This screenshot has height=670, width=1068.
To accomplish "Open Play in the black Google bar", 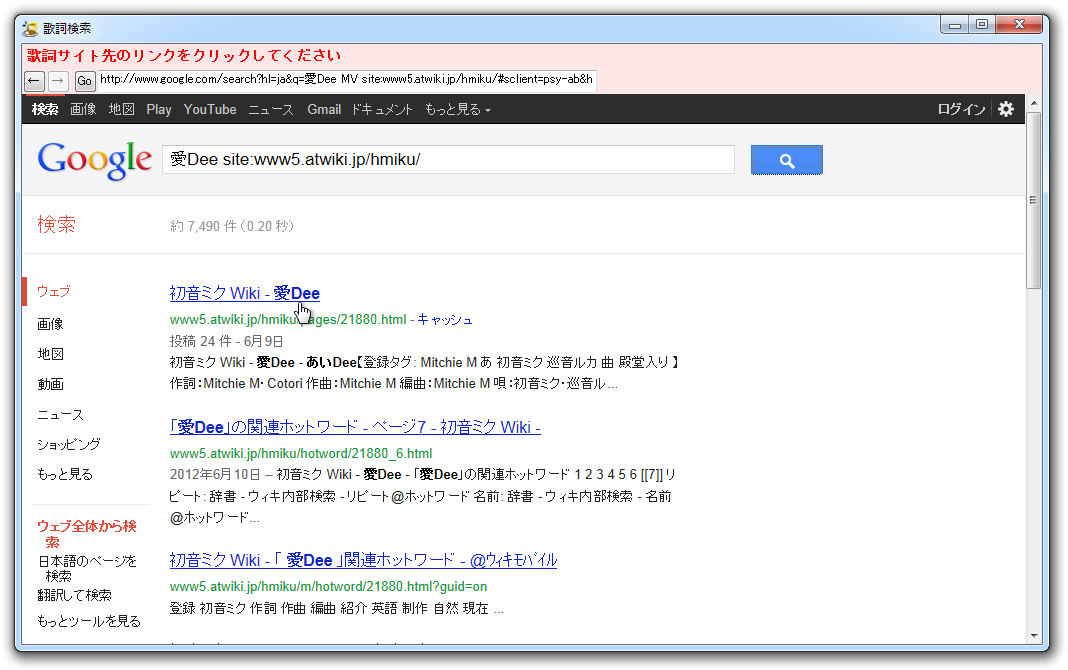I will [159, 110].
